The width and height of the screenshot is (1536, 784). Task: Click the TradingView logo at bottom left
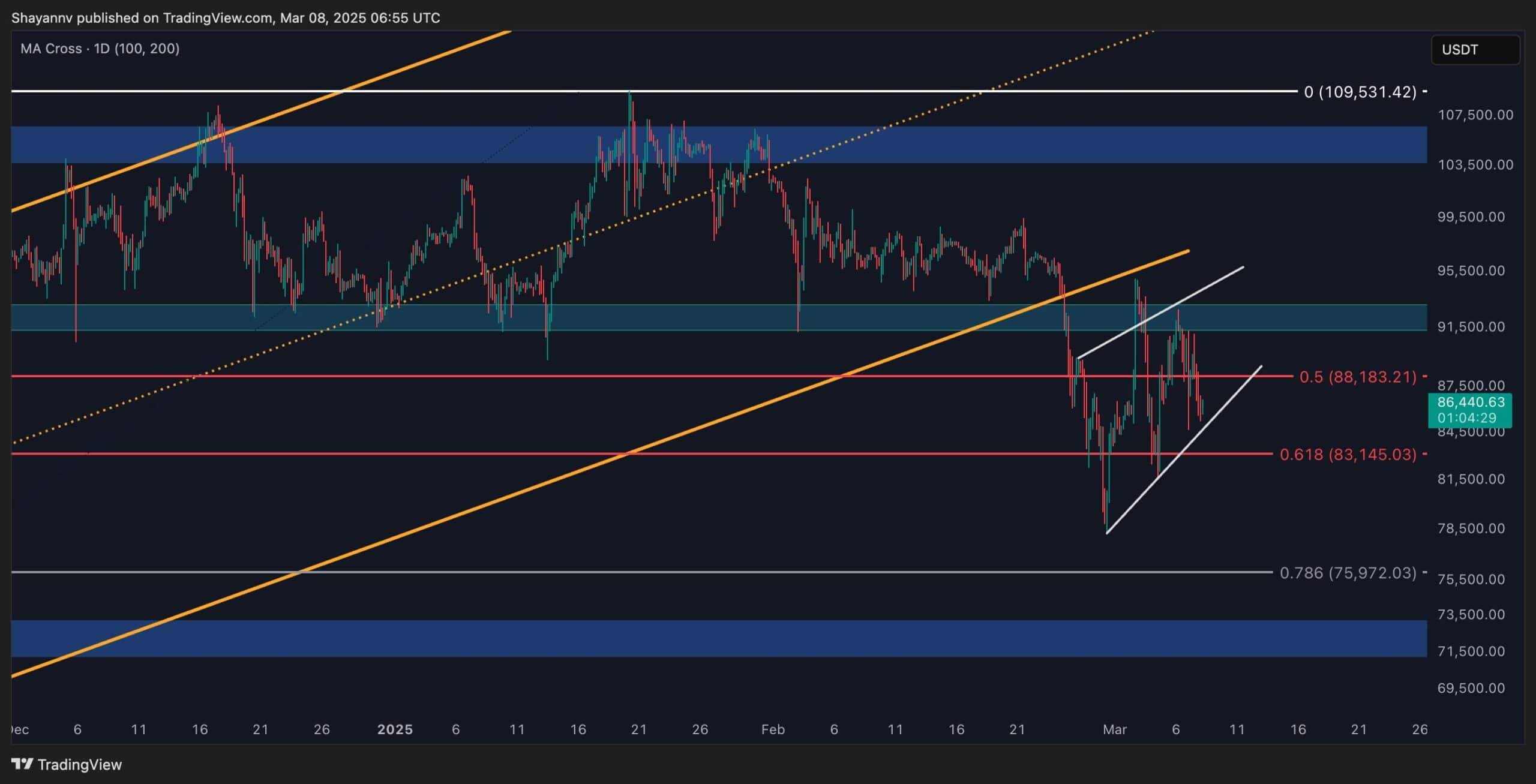67,764
